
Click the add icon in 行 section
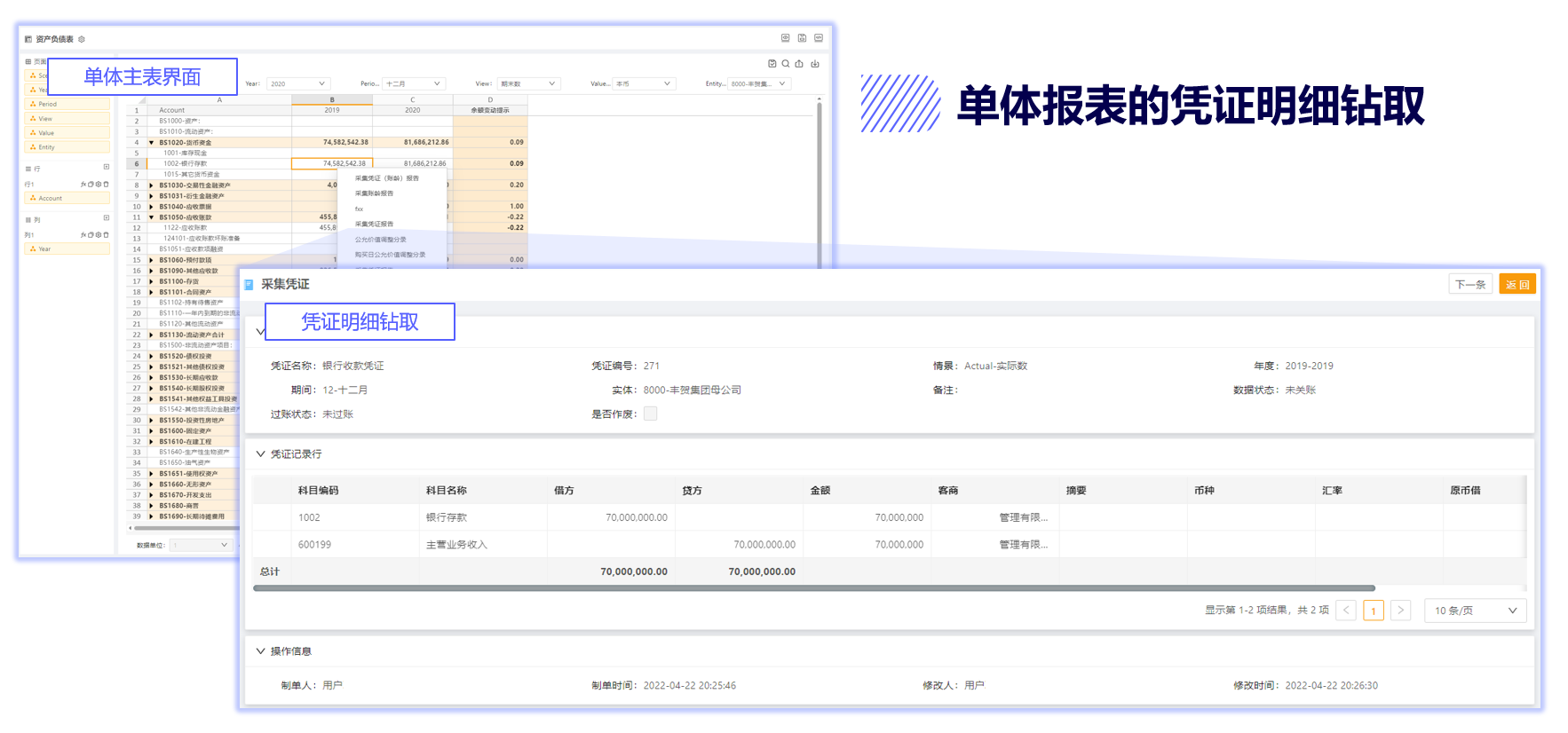(x=107, y=168)
